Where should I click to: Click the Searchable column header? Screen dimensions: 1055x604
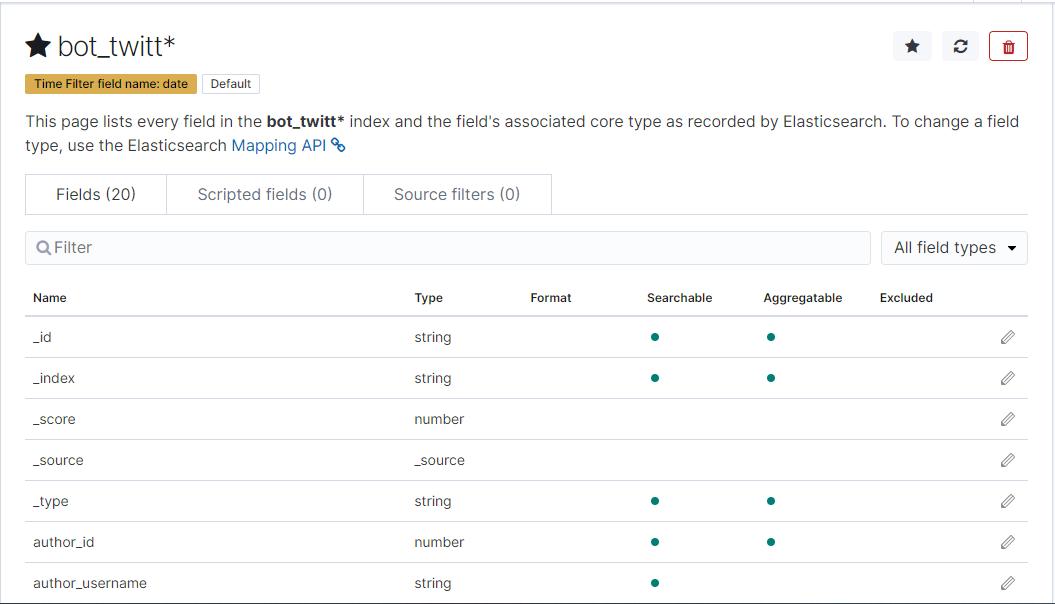click(x=679, y=298)
